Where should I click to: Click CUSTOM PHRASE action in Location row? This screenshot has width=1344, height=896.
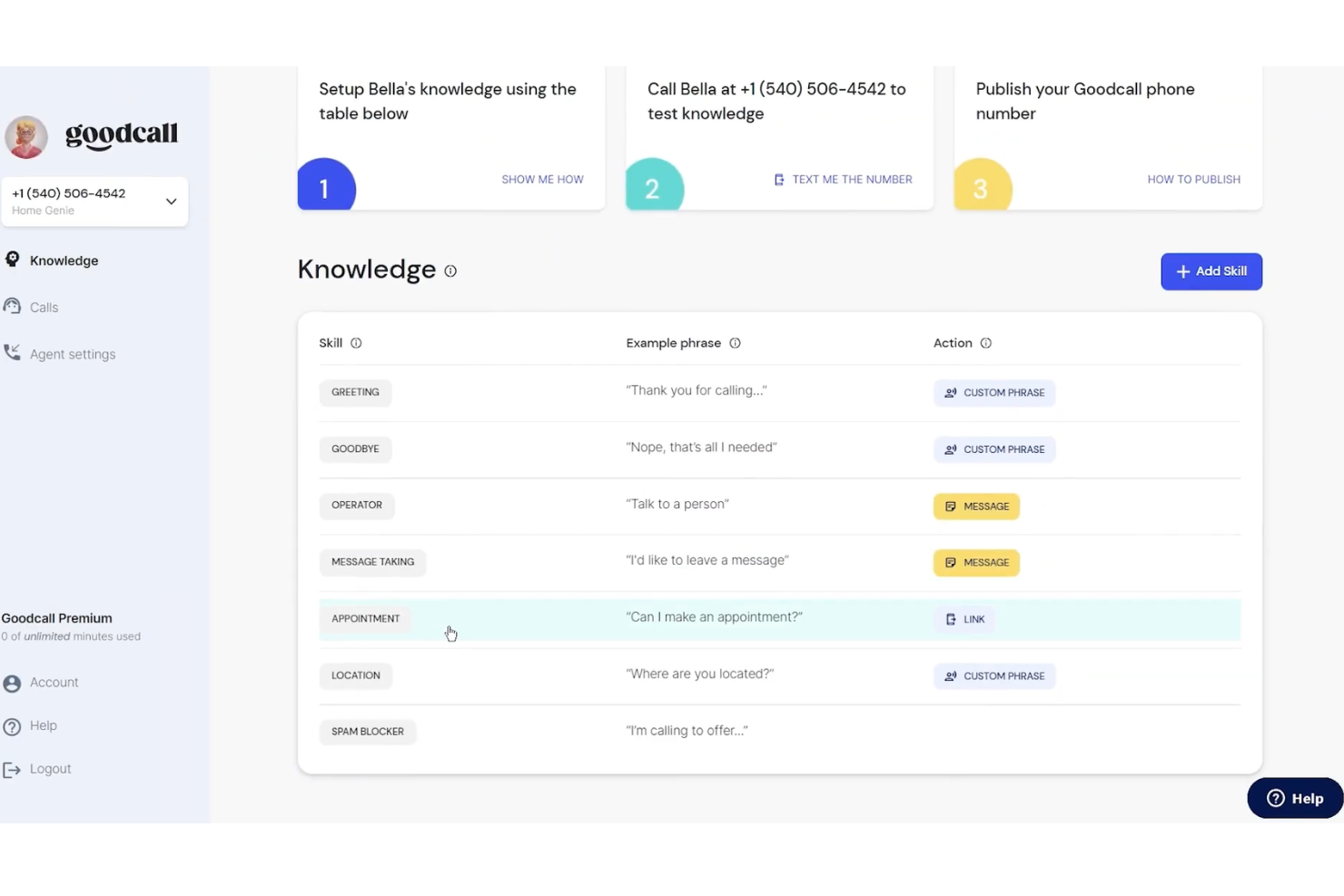click(x=994, y=676)
